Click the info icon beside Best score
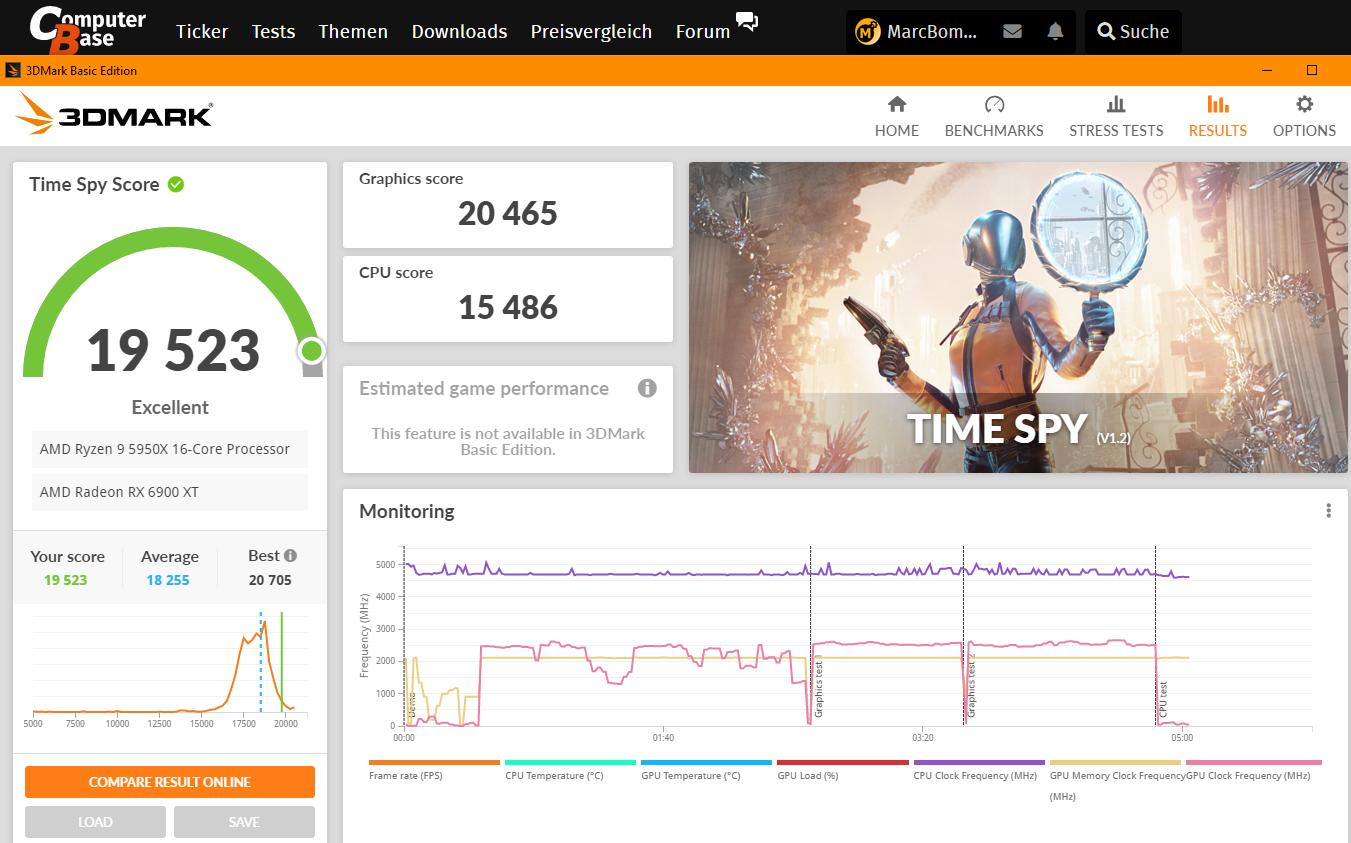The height and width of the screenshot is (843, 1351). 290,555
